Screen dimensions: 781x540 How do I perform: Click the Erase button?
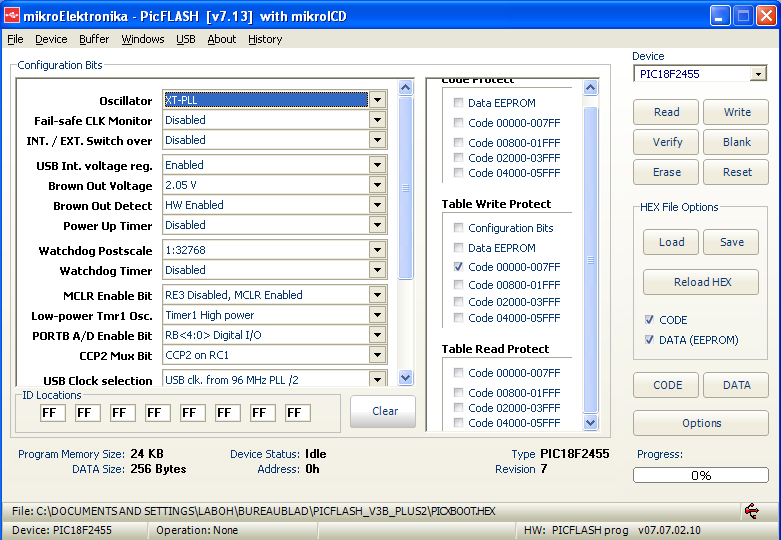coord(667,172)
